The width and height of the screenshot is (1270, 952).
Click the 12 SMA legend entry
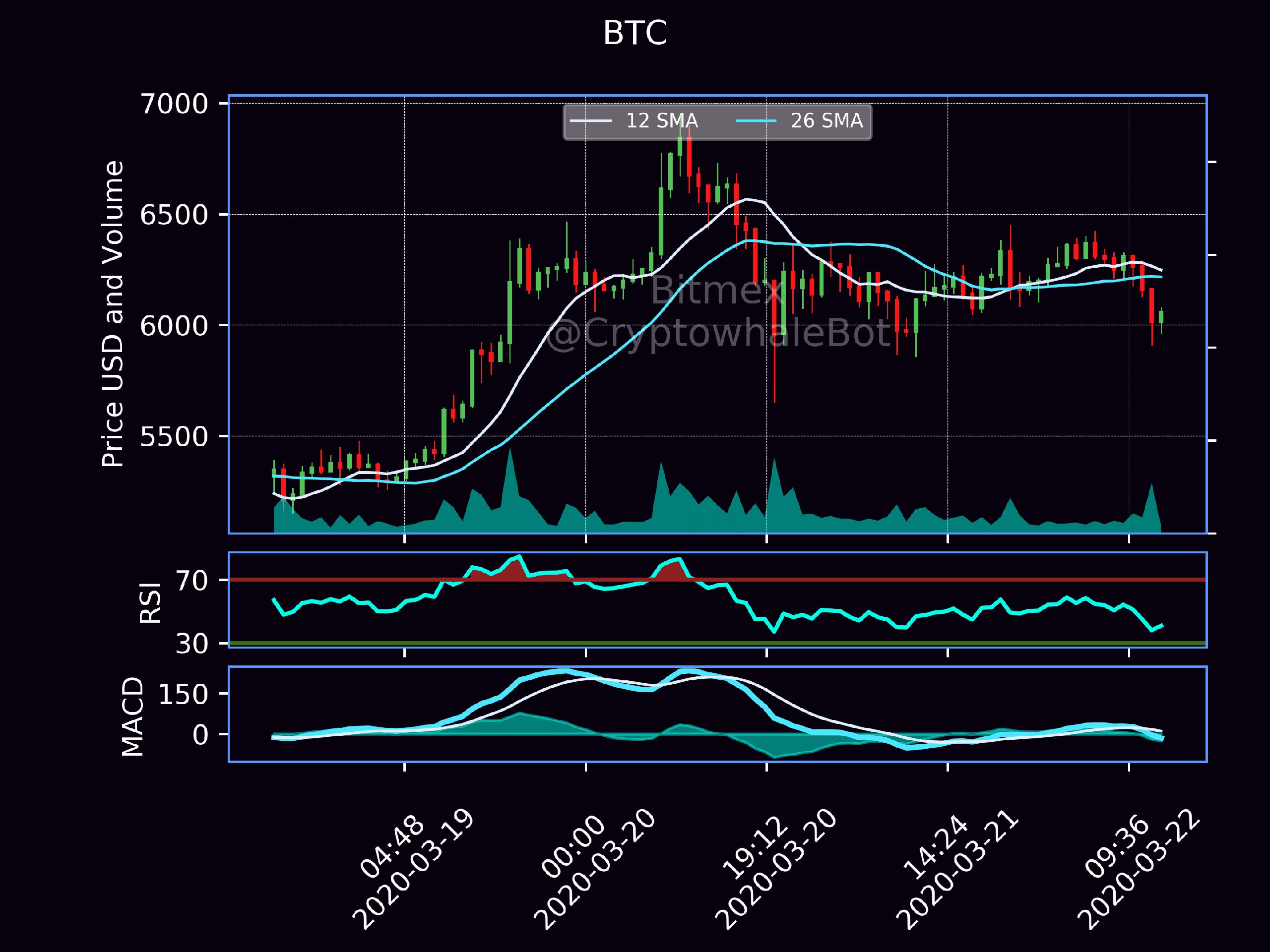pyautogui.click(x=634, y=121)
